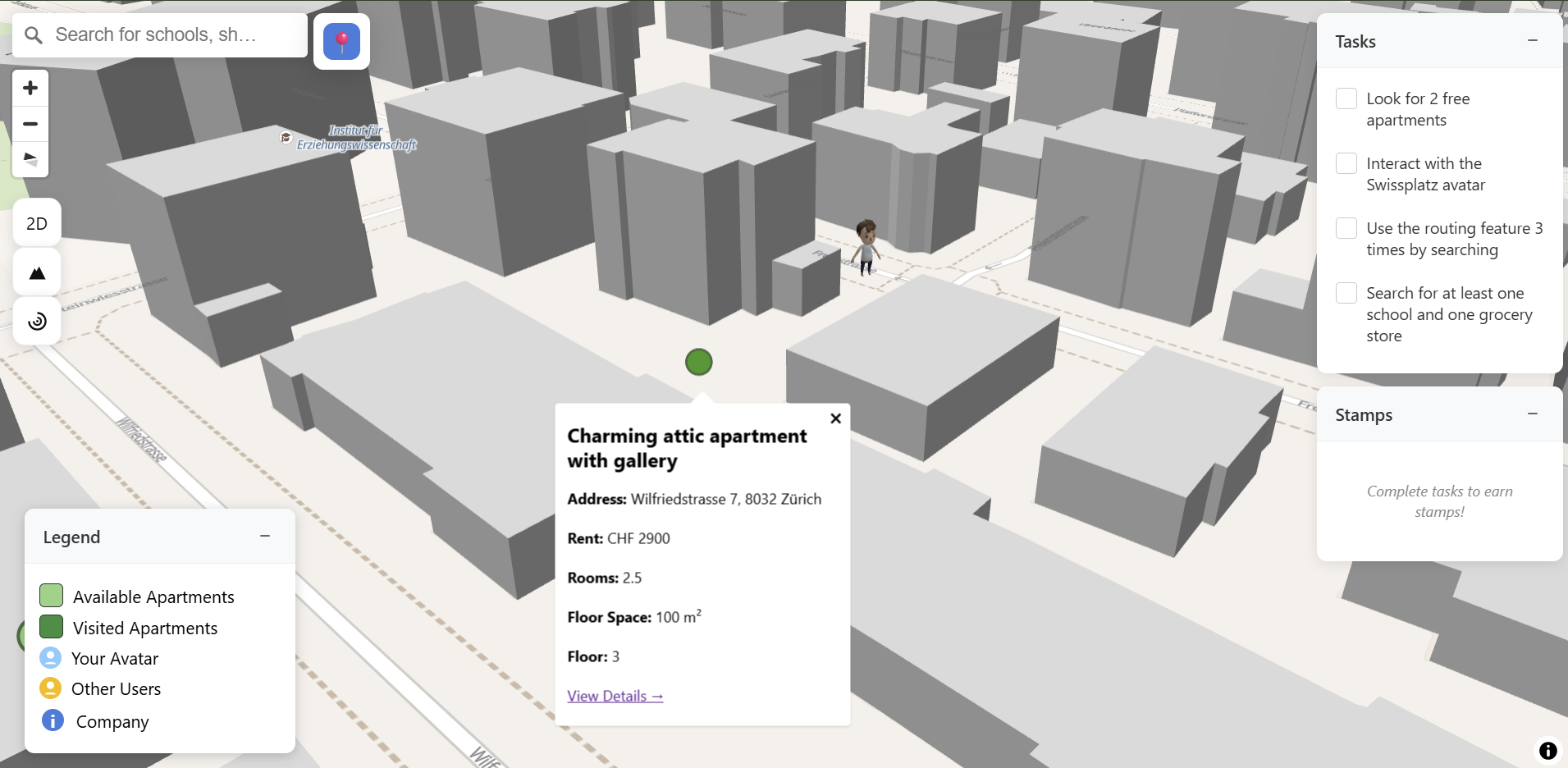Click the 'Legend' panel heading
Screen dimensions: 1568x768
coord(71,537)
